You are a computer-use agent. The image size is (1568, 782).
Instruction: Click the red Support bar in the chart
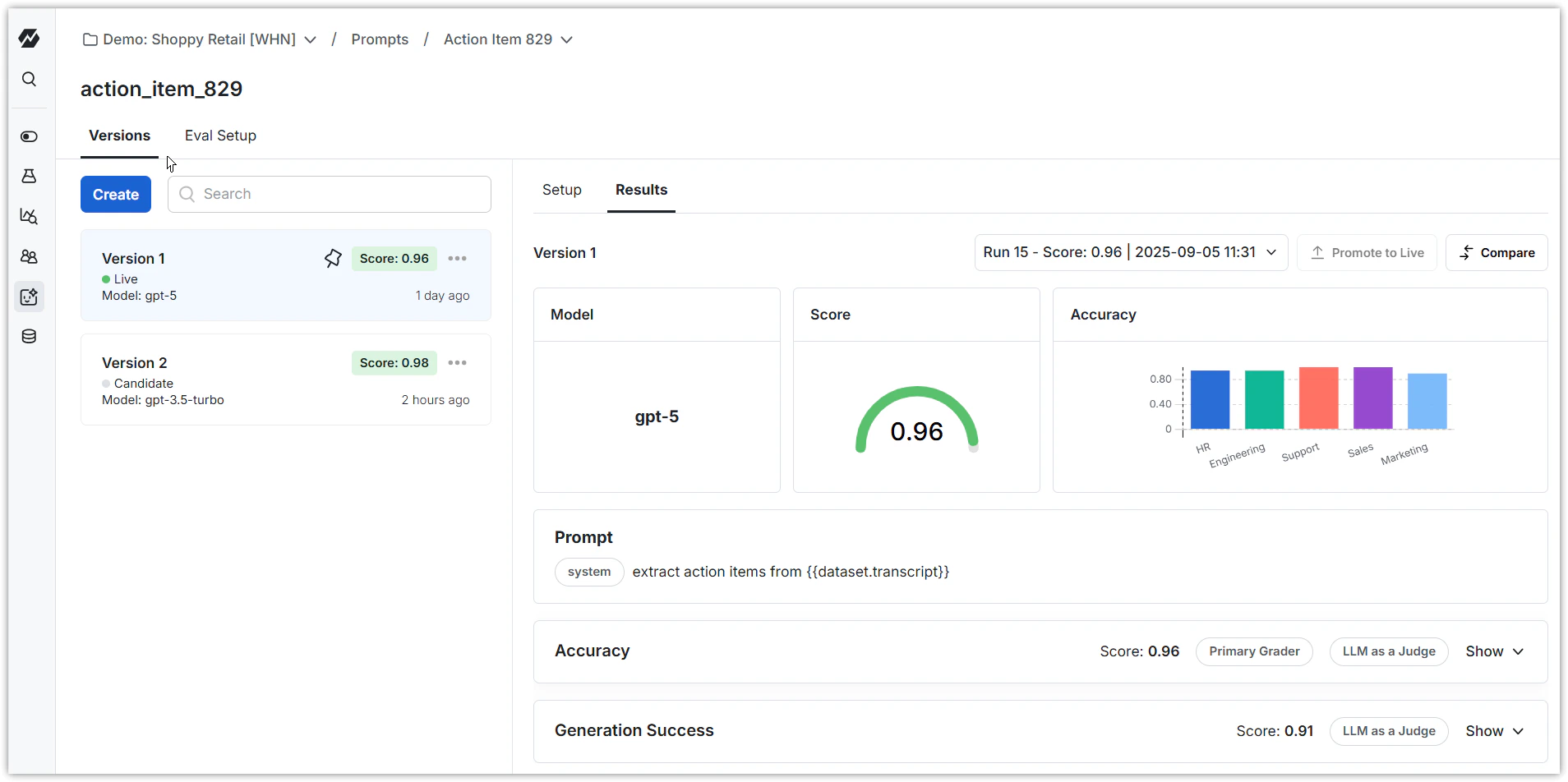point(1318,398)
